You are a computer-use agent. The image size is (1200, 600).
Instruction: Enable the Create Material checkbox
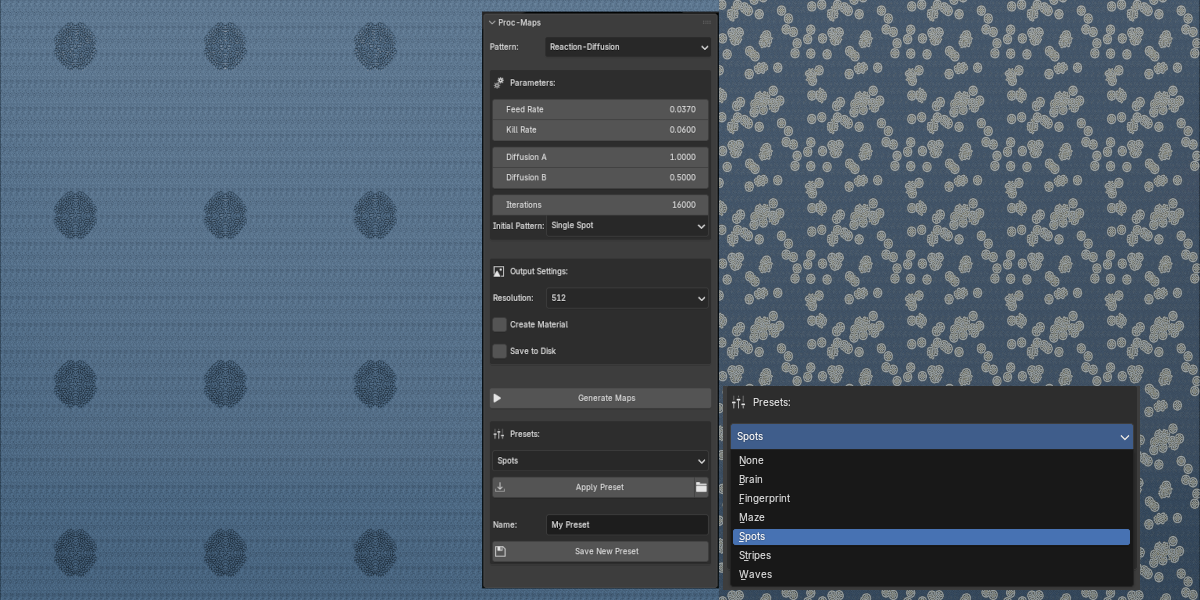pyautogui.click(x=500, y=325)
